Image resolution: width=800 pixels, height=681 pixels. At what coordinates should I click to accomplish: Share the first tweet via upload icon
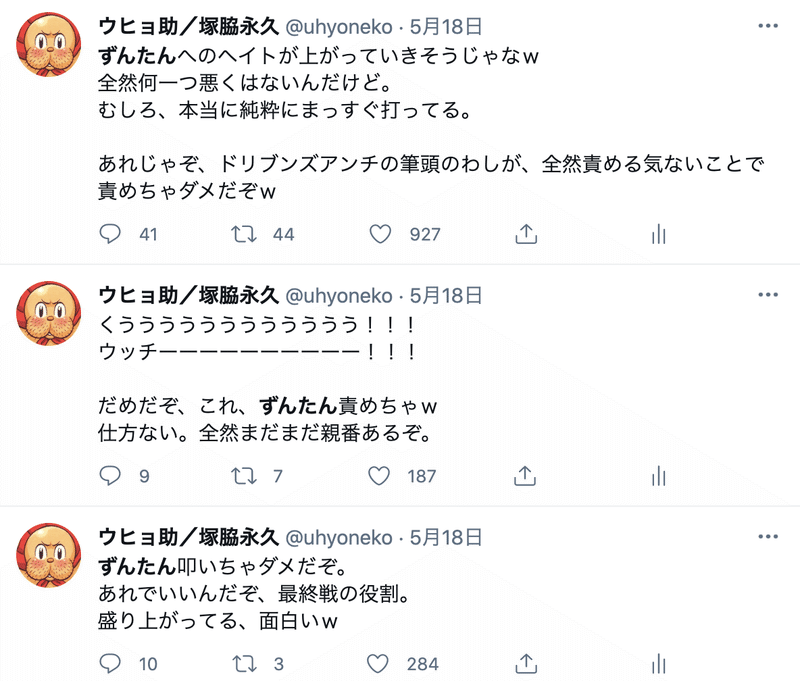click(x=526, y=234)
